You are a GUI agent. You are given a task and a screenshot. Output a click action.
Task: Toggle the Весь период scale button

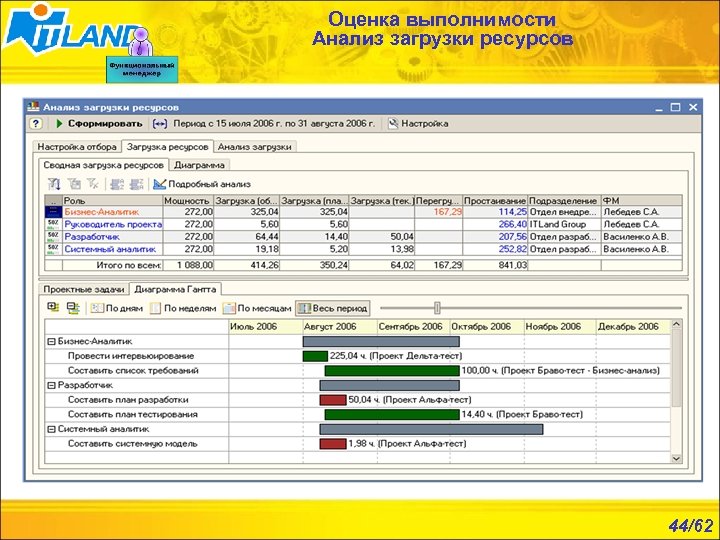[x=332, y=308]
